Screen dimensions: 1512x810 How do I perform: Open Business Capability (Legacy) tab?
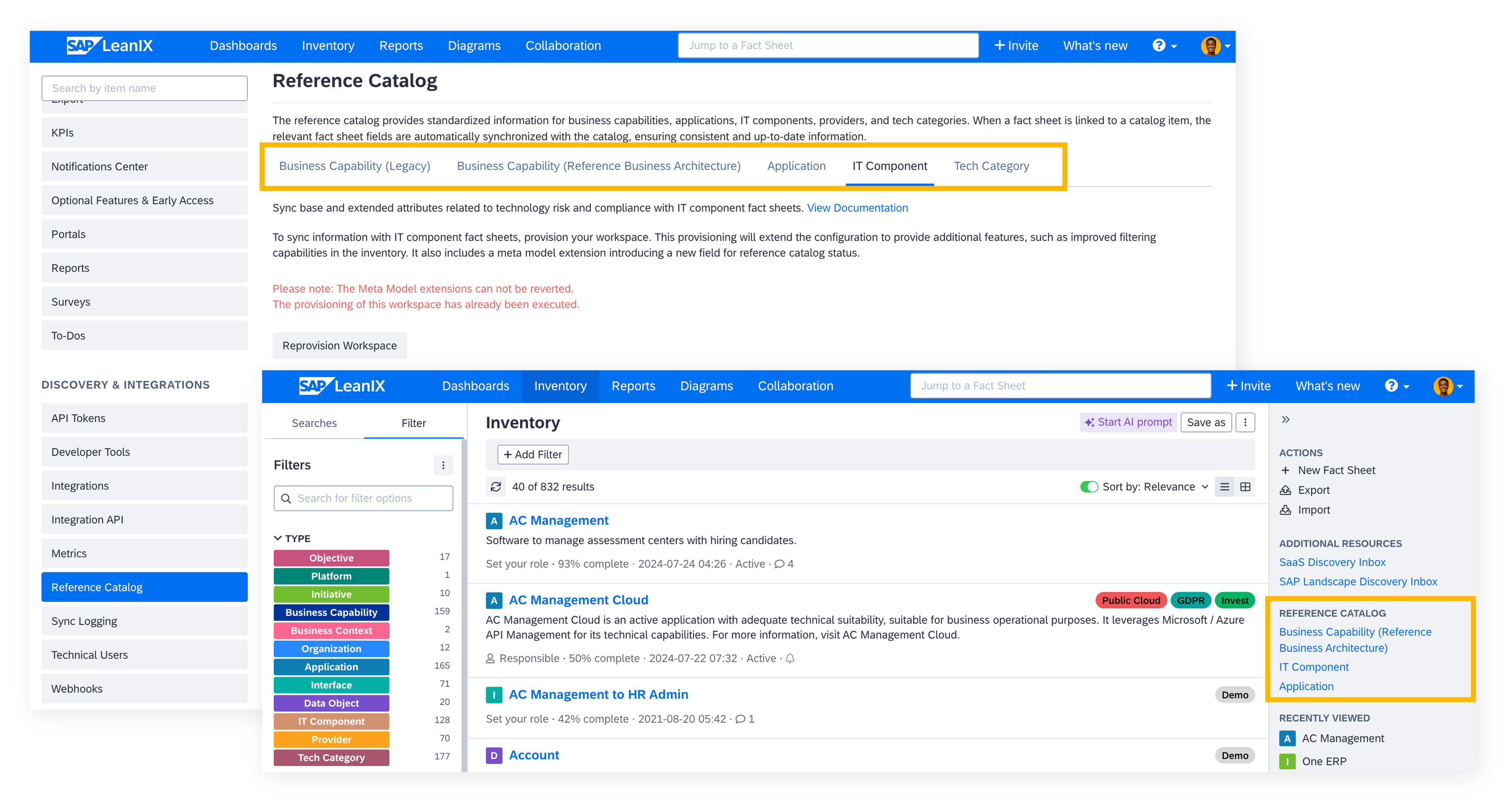pyautogui.click(x=354, y=166)
